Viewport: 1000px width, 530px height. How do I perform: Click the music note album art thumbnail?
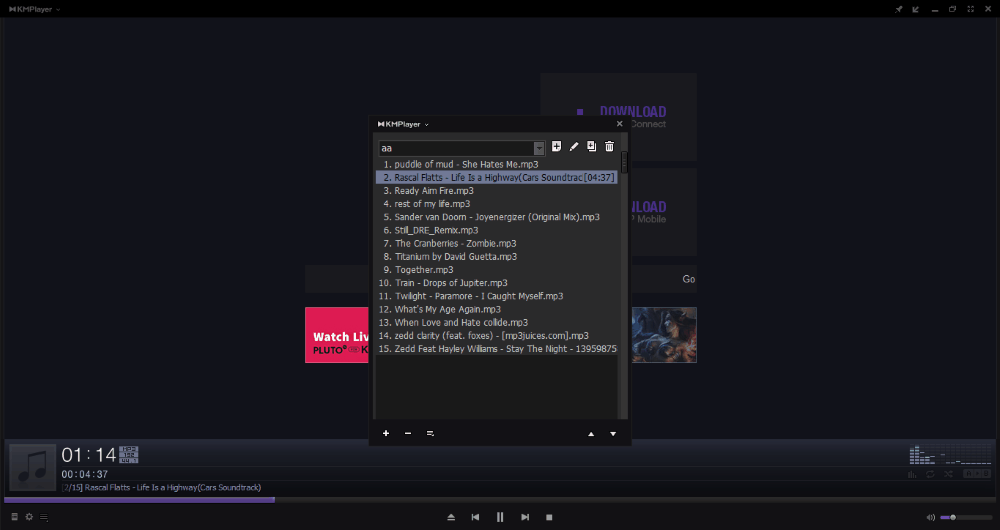tap(33, 467)
